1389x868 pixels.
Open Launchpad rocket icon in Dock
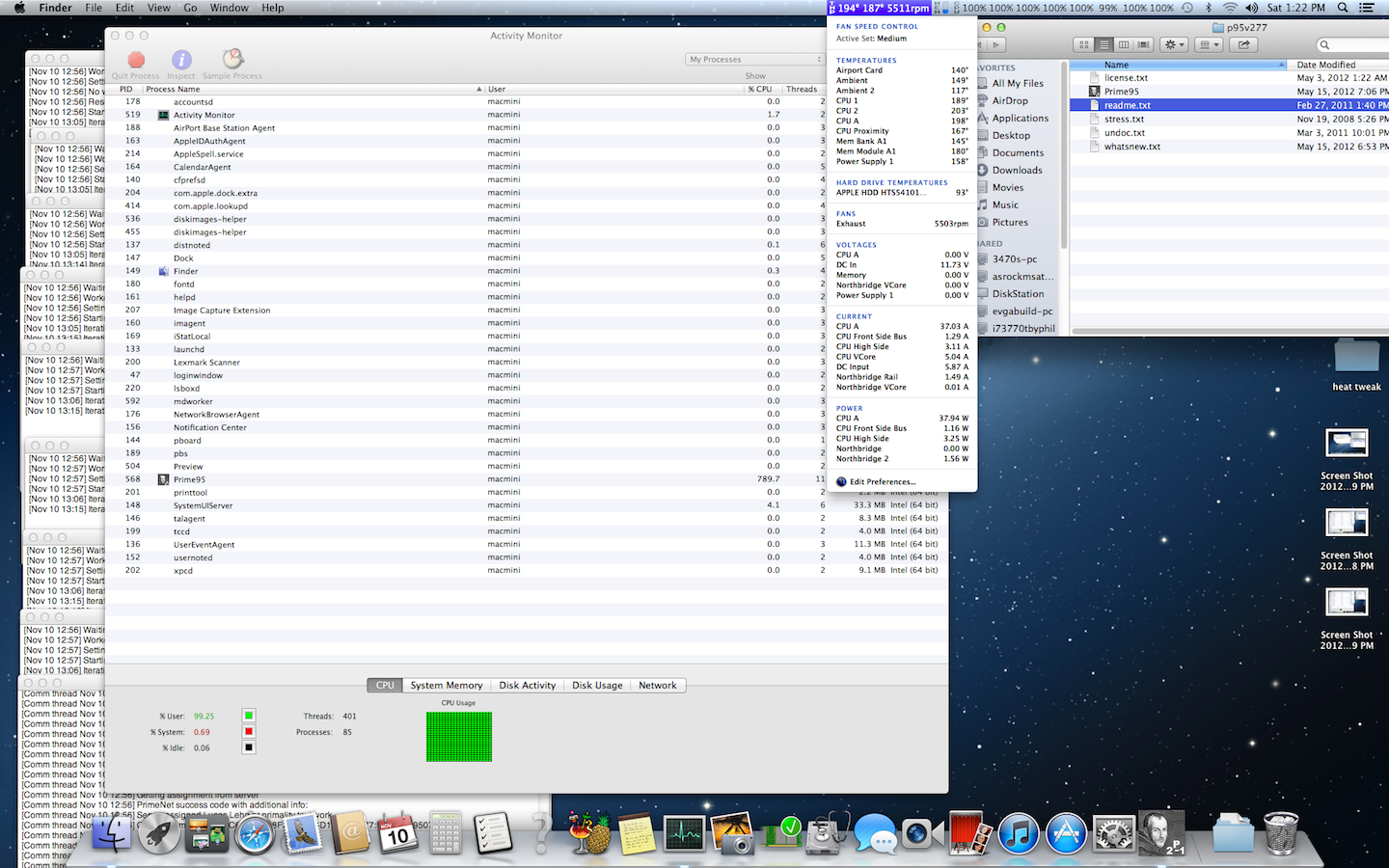coord(159,832)
